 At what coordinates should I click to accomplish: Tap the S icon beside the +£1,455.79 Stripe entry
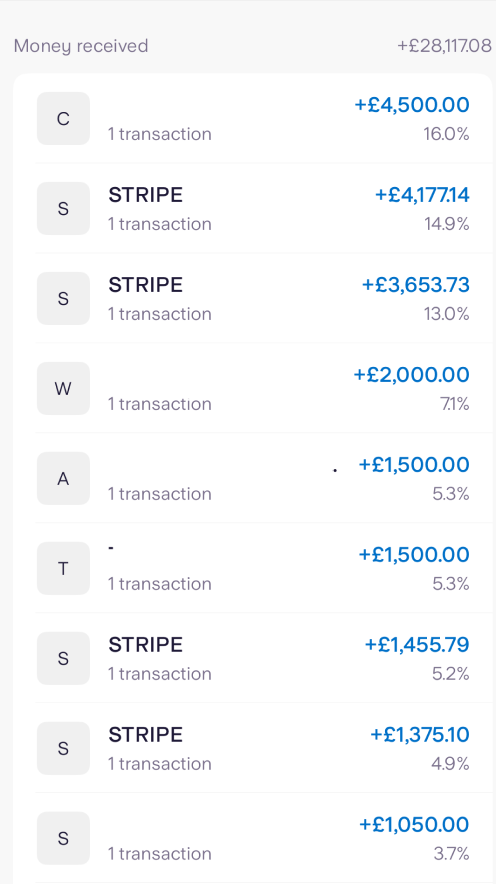click(x=63, y=658)
